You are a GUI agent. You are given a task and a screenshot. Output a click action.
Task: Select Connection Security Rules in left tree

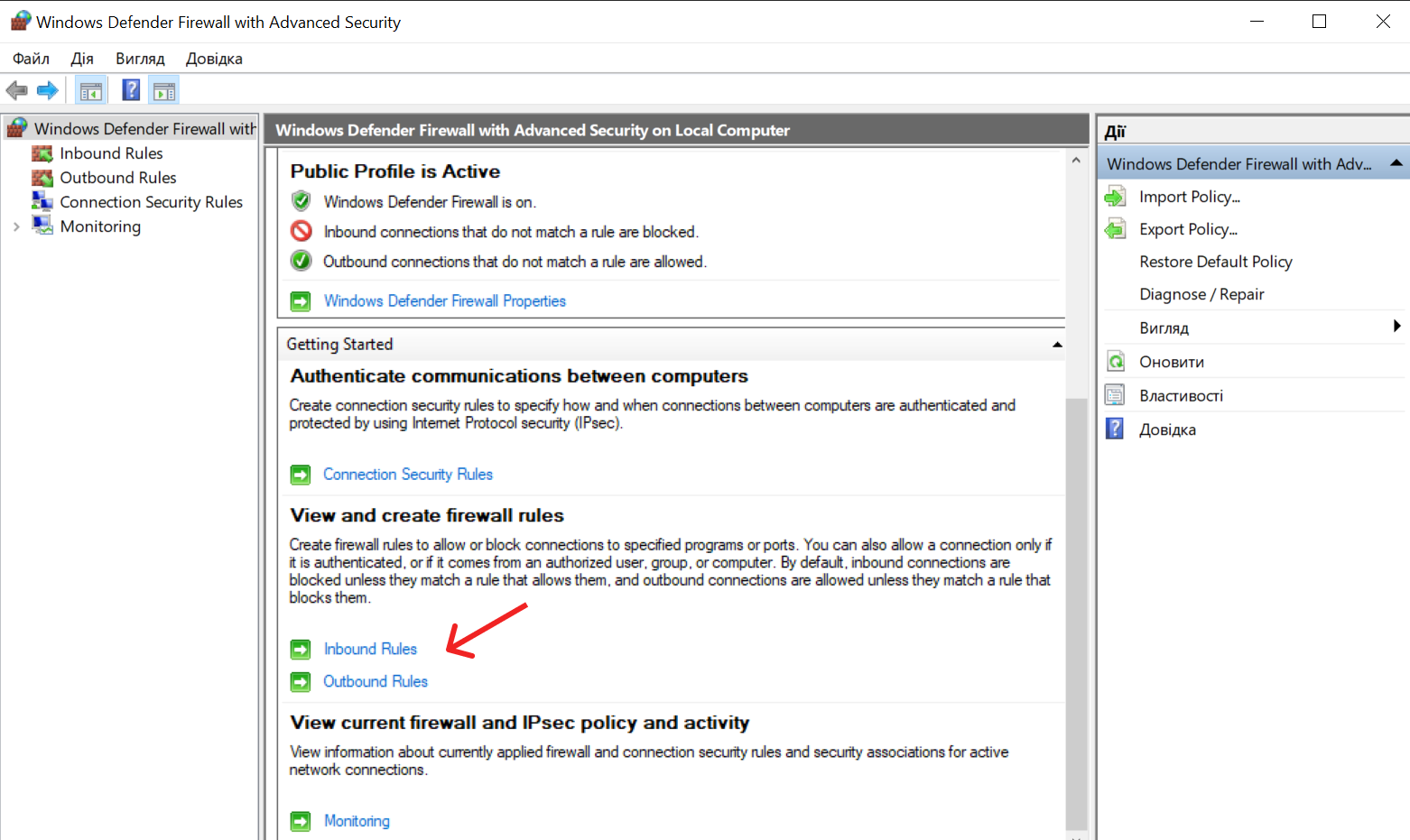pos(151,202)
